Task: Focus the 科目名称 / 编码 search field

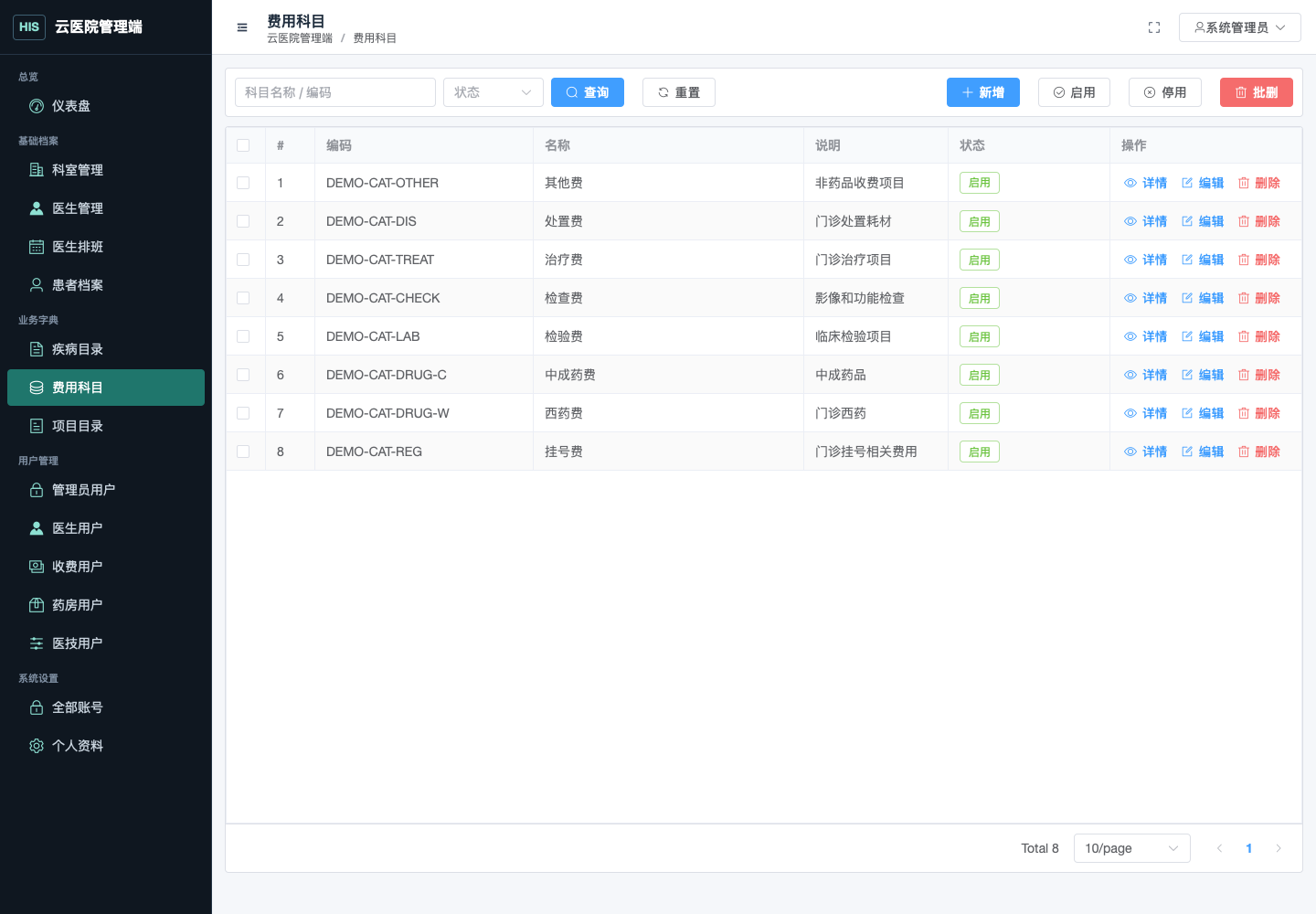Action: (335, 92)
